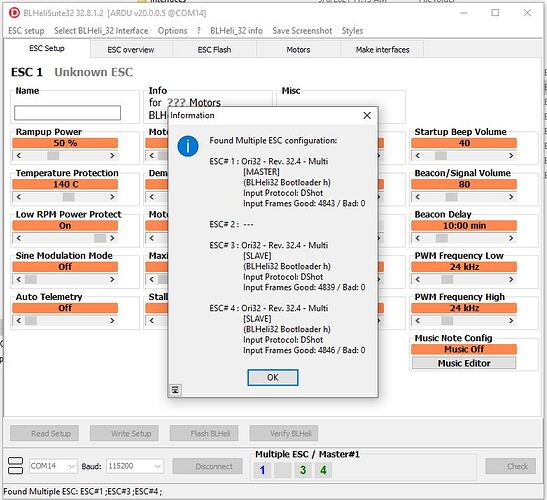Click status text 'Found Multiple ESC: ESC#1'

54,492
